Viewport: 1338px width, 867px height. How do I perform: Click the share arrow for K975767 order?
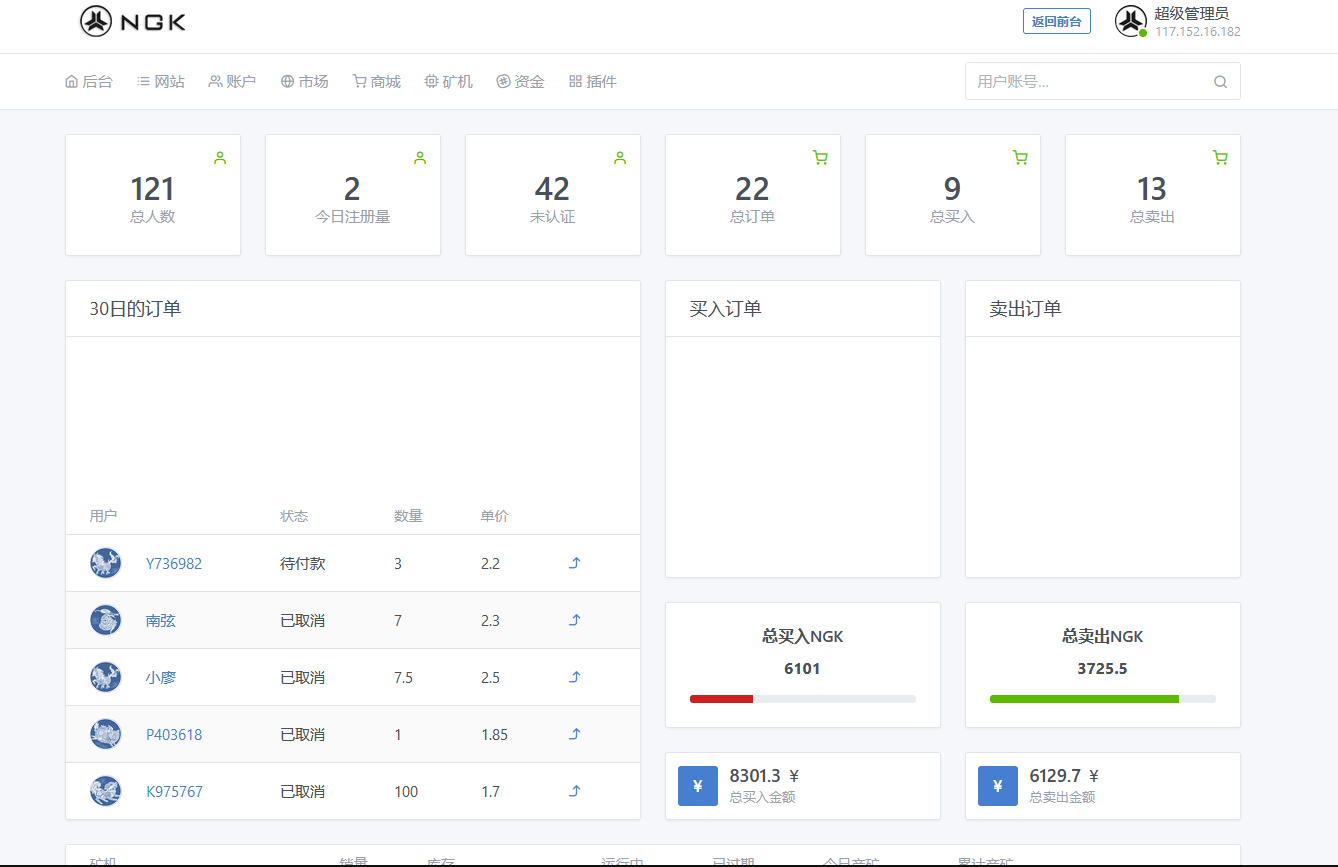pos(575,791)
